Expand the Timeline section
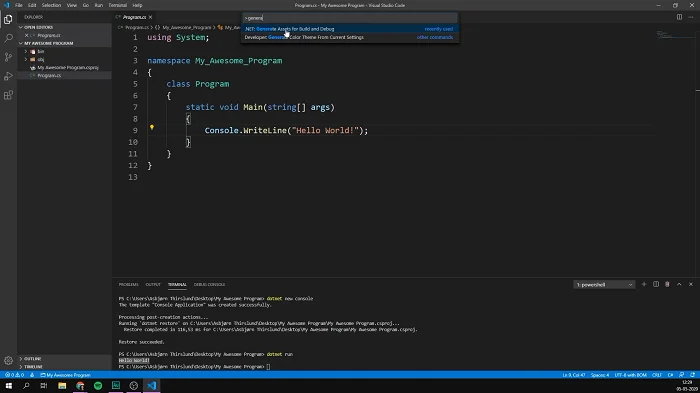 tap(64, 367)
